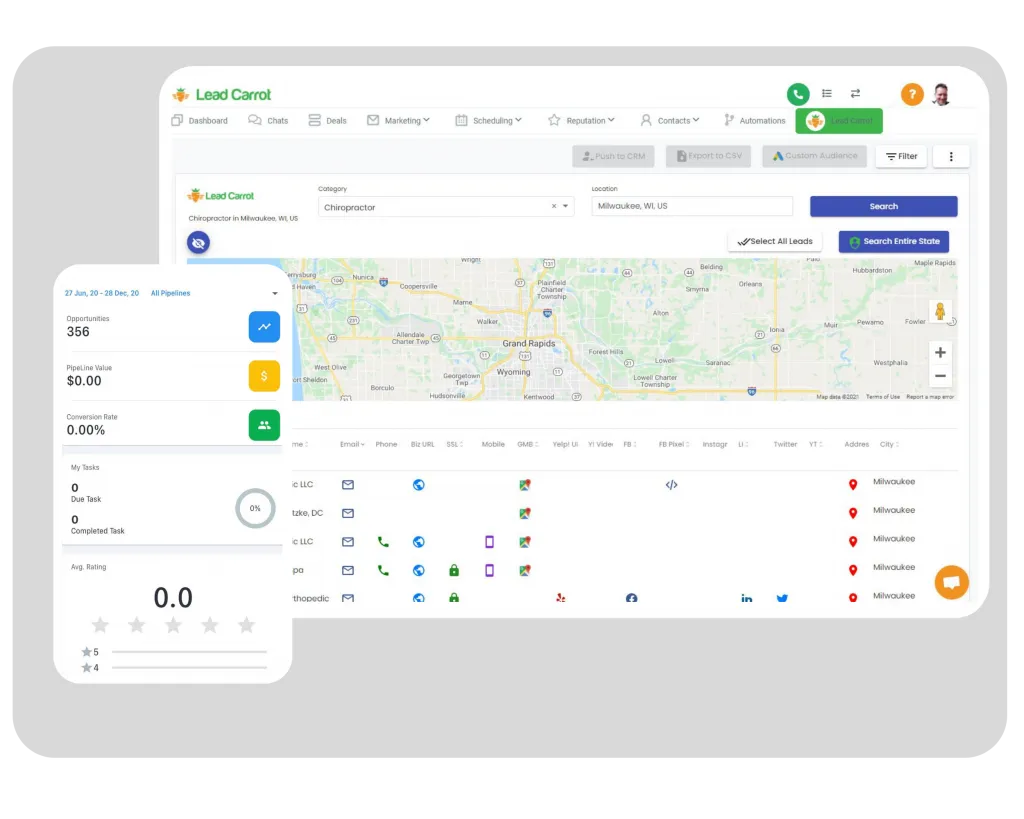Click the Street View pegman on map
This screenshot has height=819, width=1024.
pyautogui.click(x=940, y=312)
